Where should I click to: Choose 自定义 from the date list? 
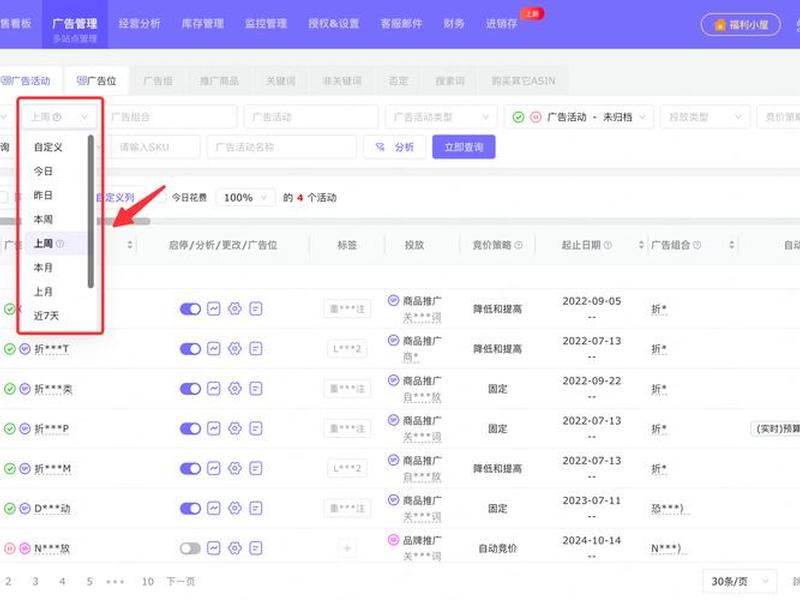click(55, 147)
